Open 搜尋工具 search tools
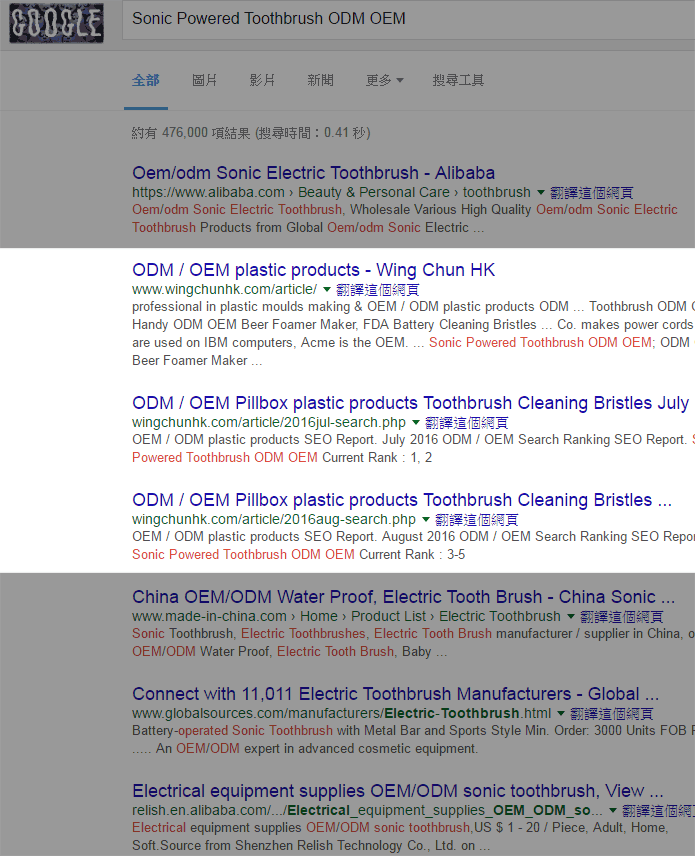This screenshot has height=856, width=695. tap(458, 80)
